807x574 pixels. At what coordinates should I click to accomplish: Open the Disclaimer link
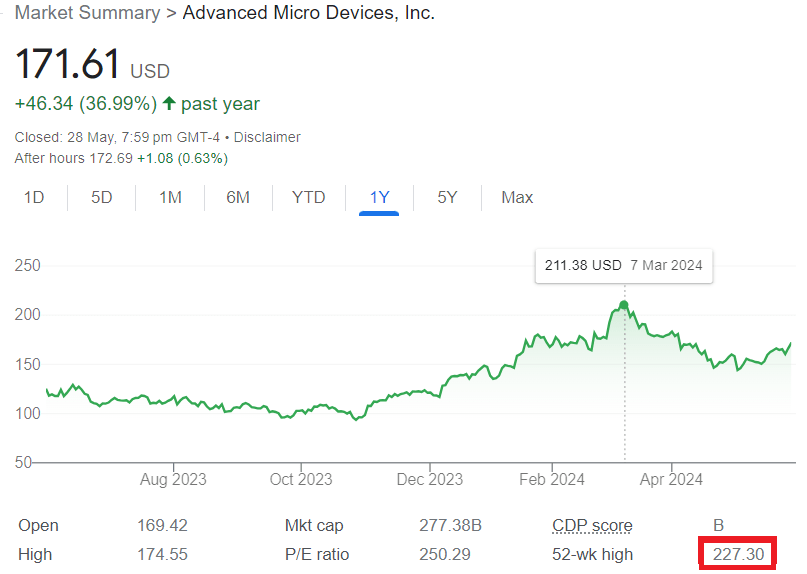(x=267, y=137)
